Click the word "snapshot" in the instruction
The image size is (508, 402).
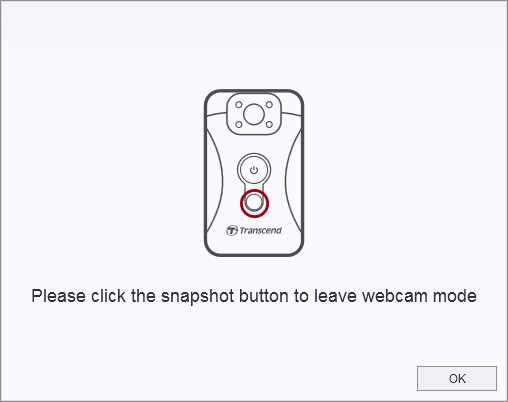[197, 296]
